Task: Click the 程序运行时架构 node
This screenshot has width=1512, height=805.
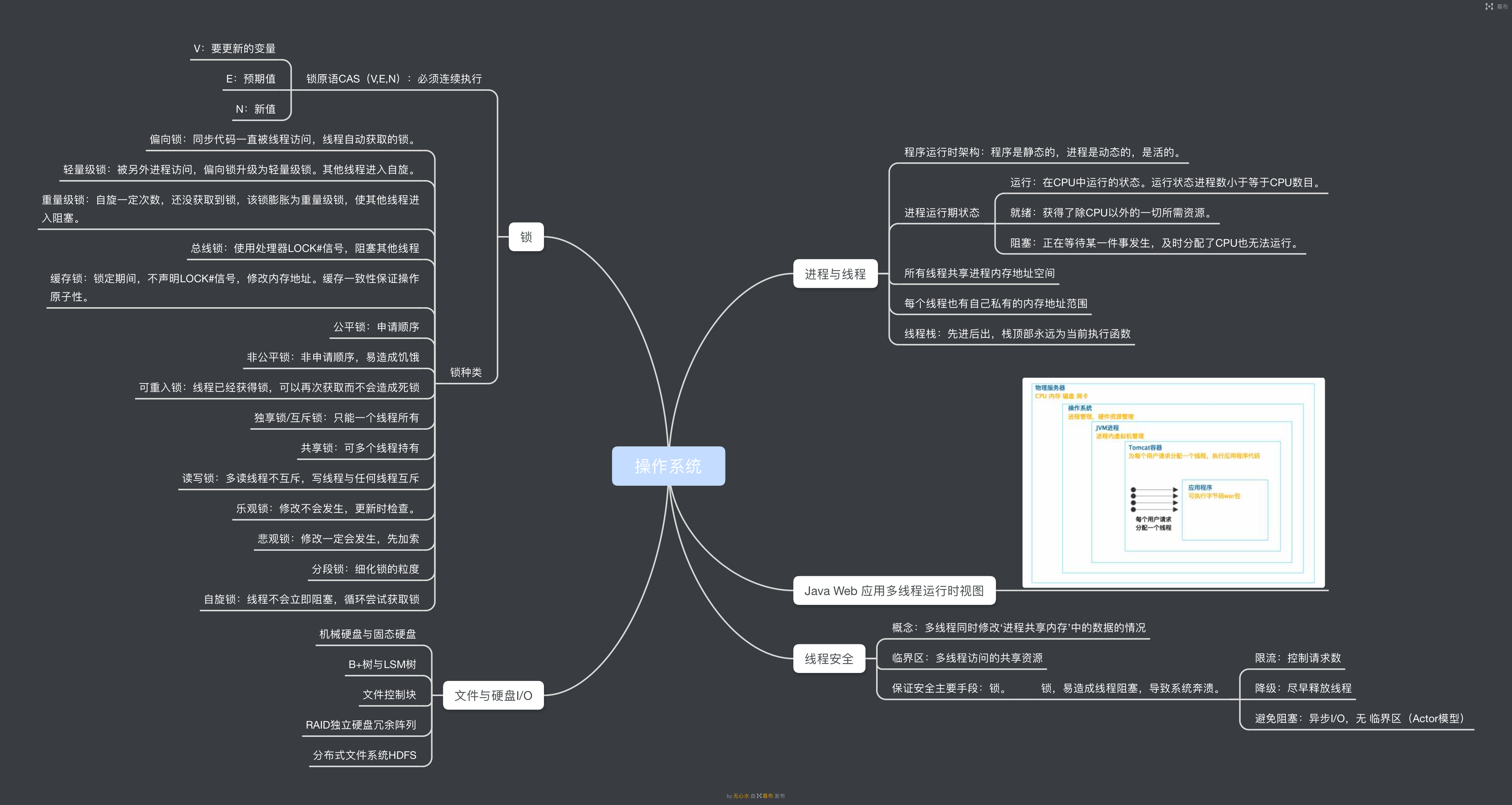Action: [x=1044, y=152]
